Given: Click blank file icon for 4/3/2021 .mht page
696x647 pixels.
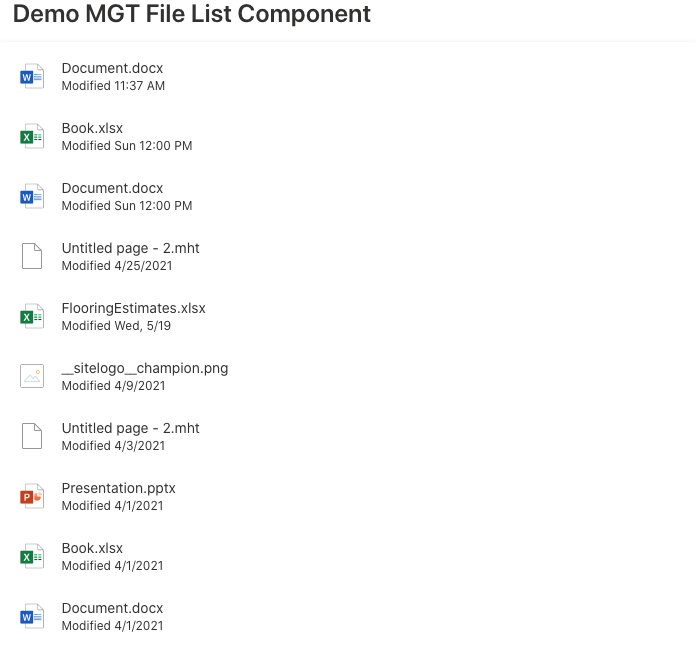Looking at the screenshot, I should (x=32, y=437).
